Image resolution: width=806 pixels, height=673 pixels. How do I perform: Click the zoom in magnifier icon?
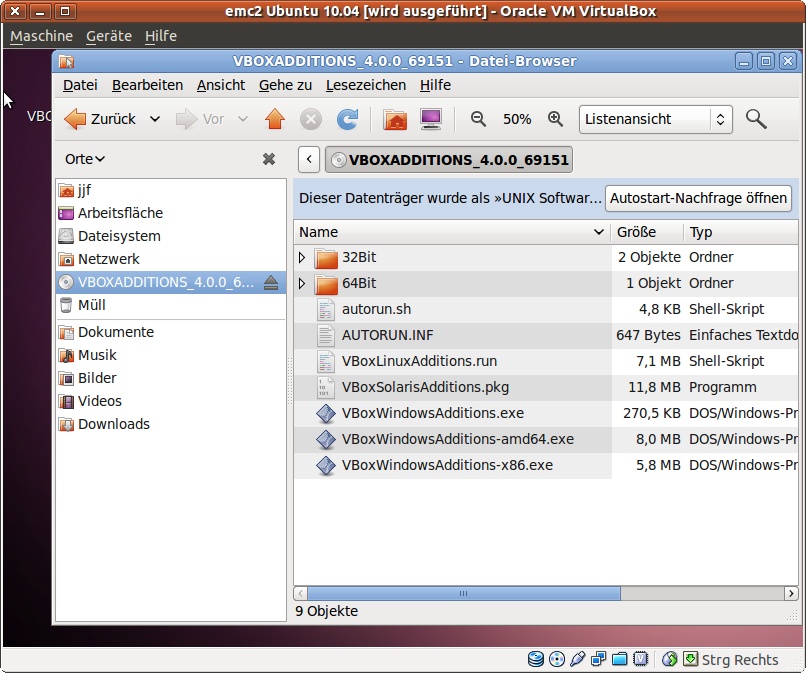[556, 119]
